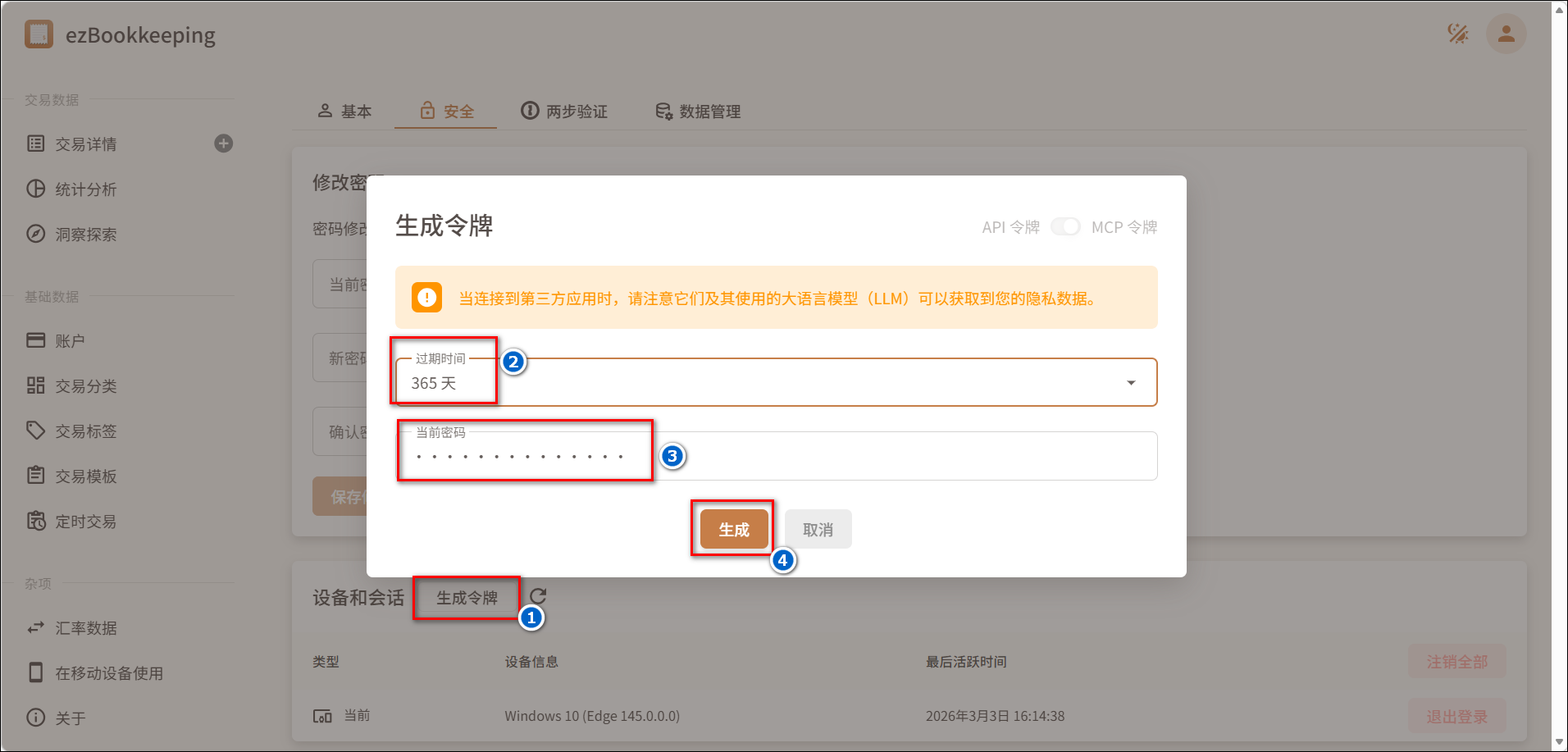Open 定时交易 in the sidebar
This screenshot has width=1568, height=752.
85,522
